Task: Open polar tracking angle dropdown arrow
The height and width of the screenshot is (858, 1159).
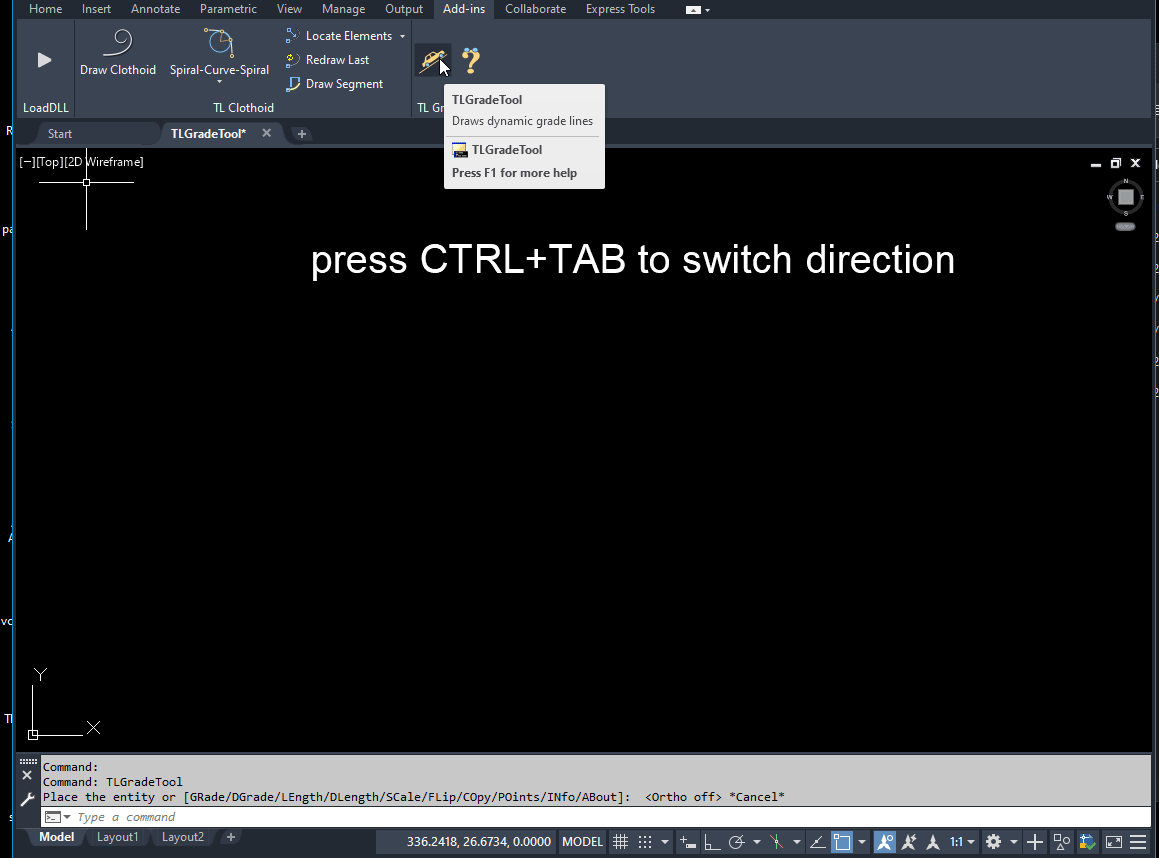Action: [756, 842]
